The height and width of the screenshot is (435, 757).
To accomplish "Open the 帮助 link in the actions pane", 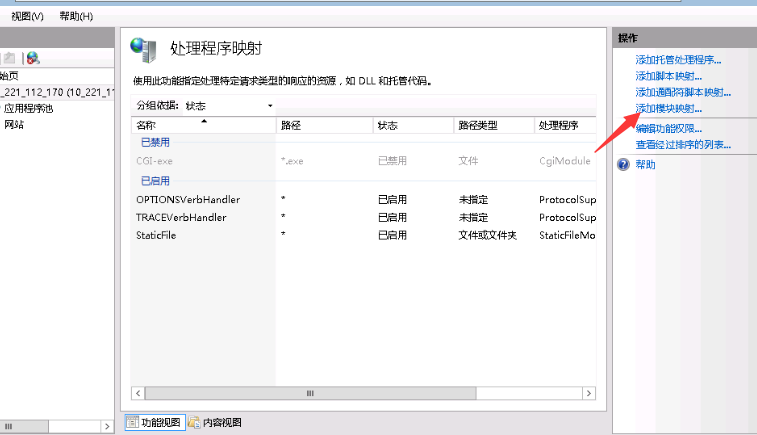I will tap(645, 165).
